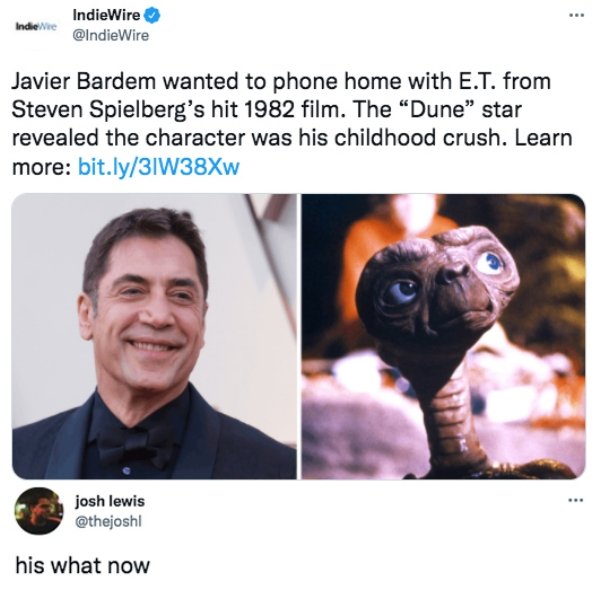This screenshot has height=589, width=600.
Task: Open the IndieWire profile avatar logo
Action: [x=35, y=27]
